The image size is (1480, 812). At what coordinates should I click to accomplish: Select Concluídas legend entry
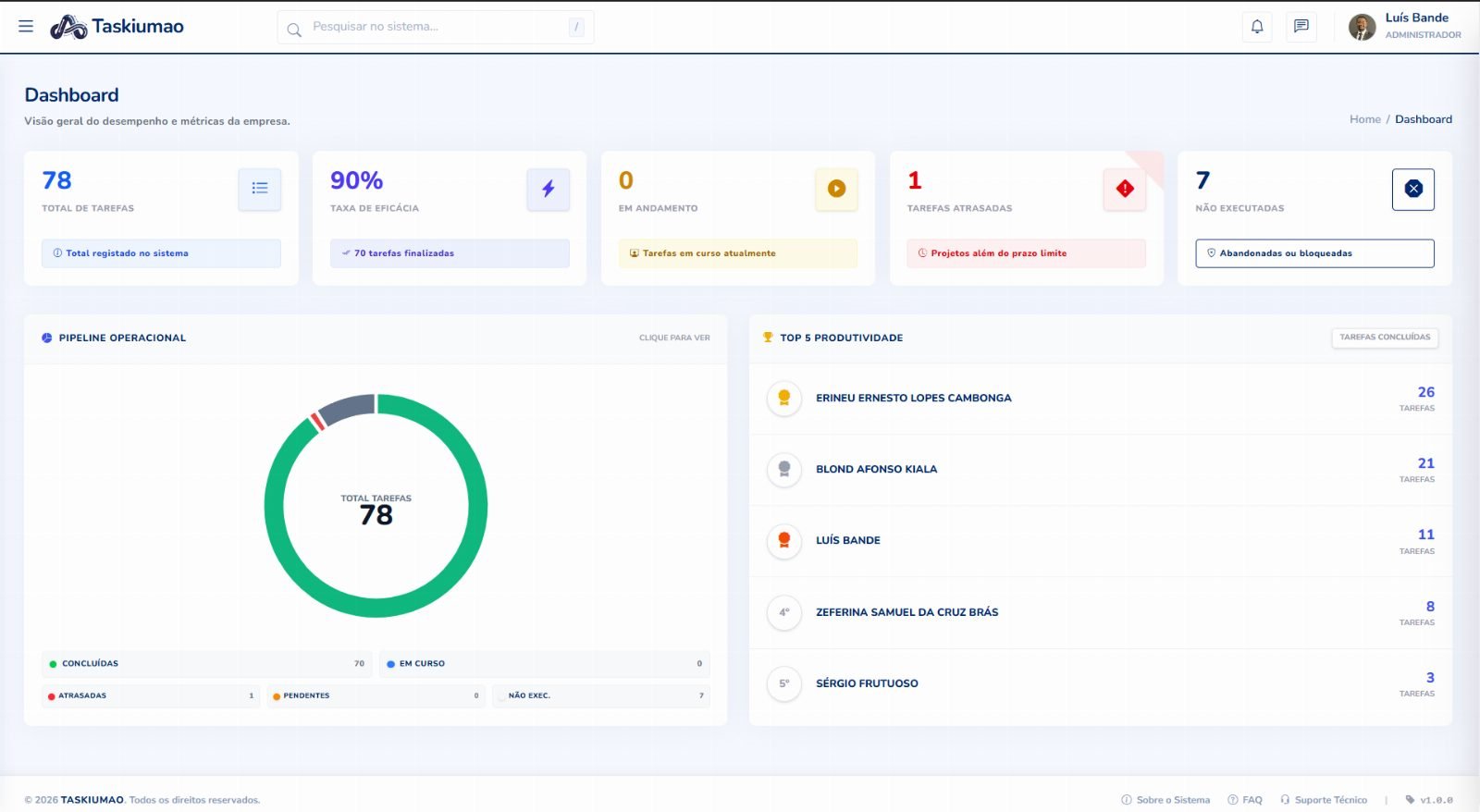click(207, 664)
